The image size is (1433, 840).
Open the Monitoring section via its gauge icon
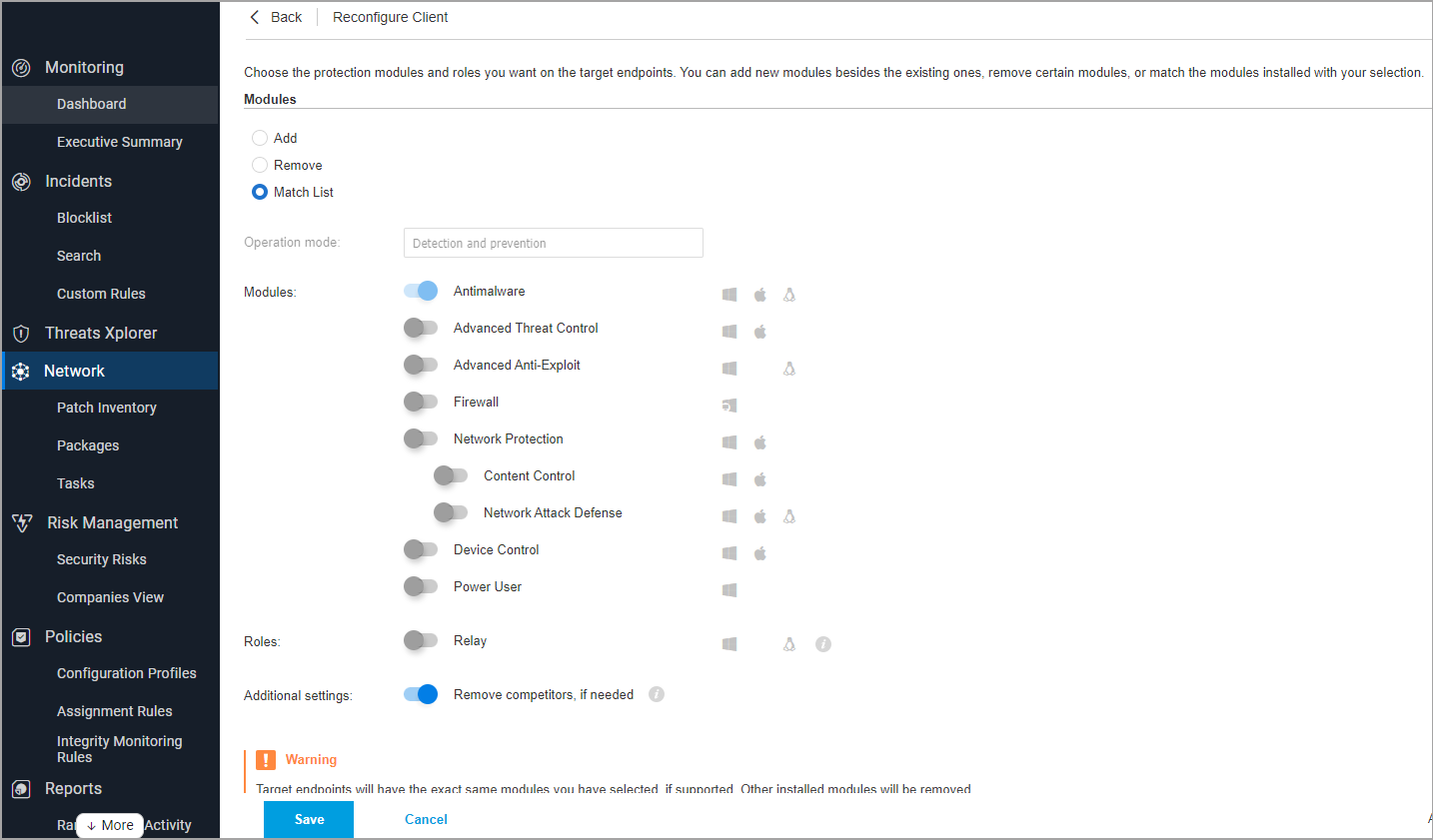22,67
